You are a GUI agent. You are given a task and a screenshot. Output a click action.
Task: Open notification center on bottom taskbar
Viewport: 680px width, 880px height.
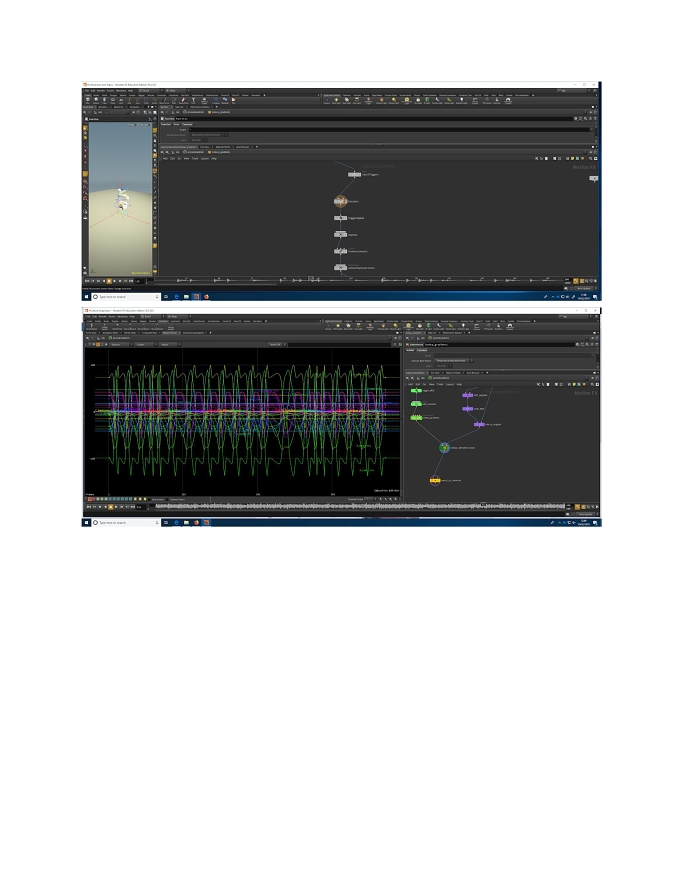coord(596,522)
